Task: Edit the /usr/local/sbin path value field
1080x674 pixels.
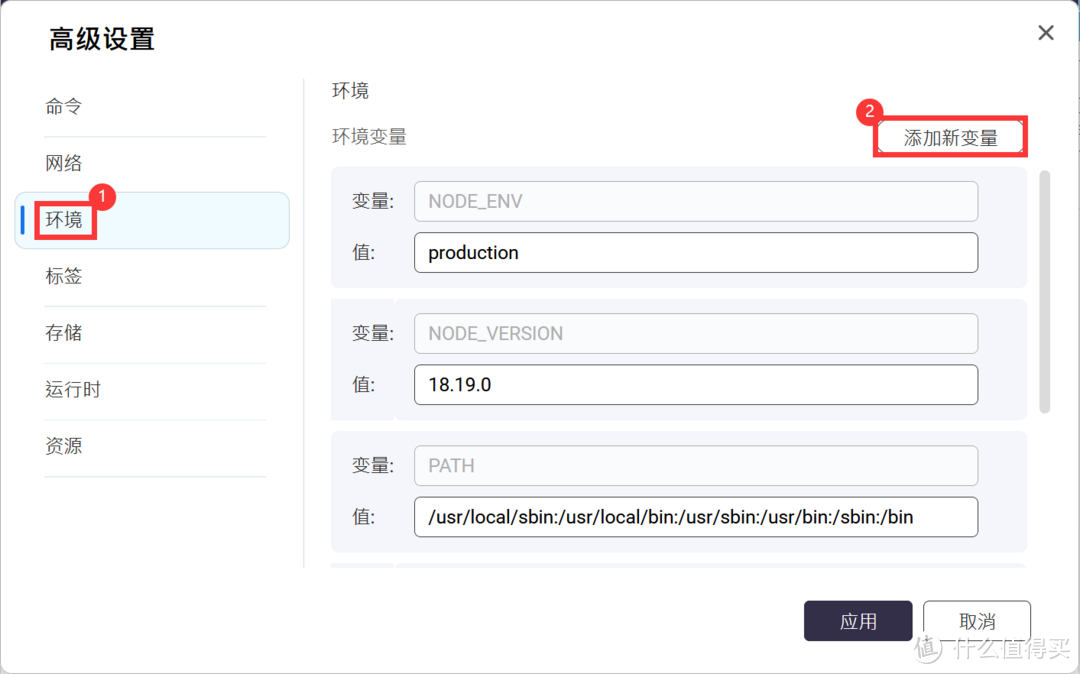Action: pos(695,517)
